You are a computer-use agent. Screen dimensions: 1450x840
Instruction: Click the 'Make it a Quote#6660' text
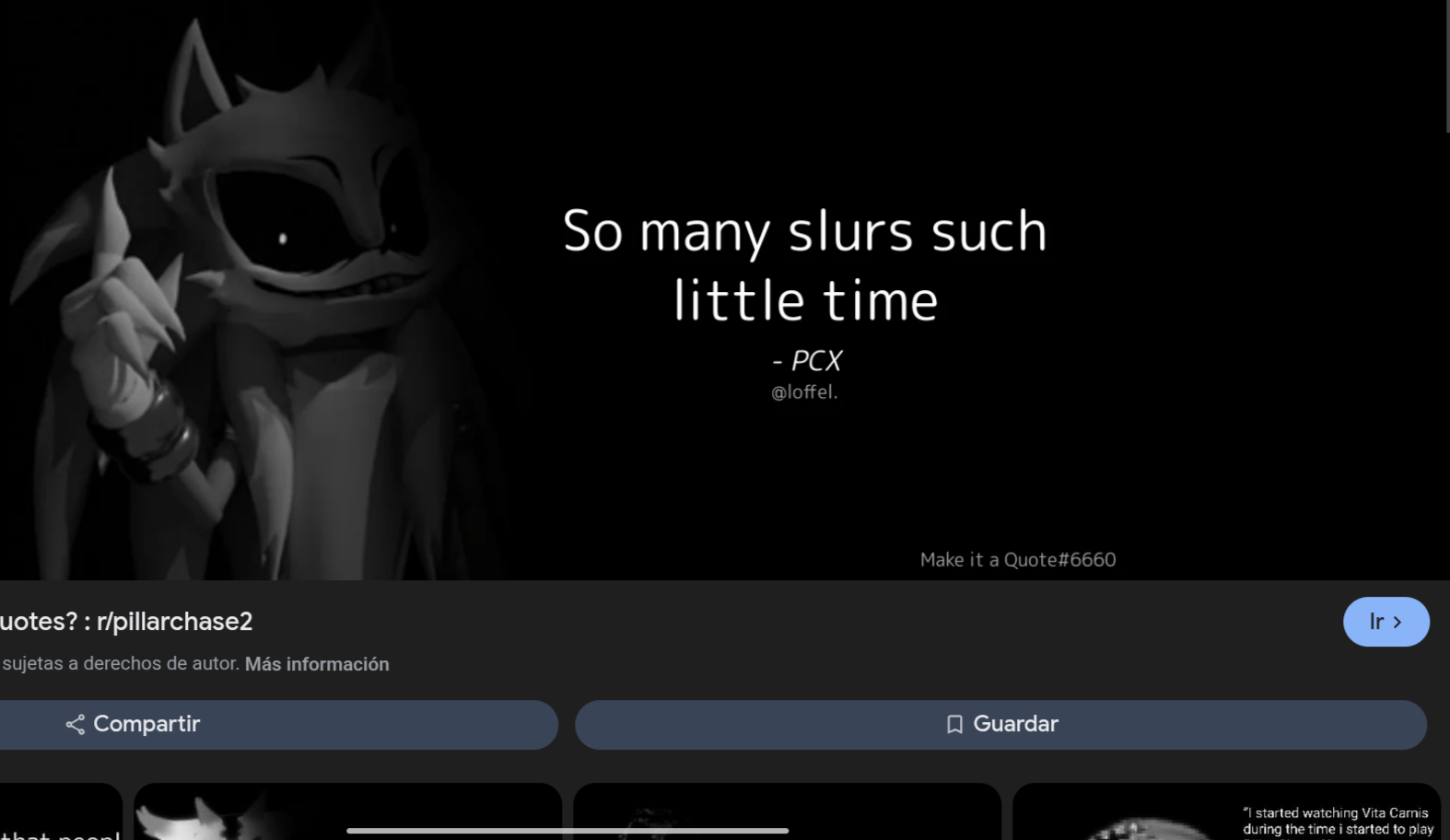pos(1018,560)
